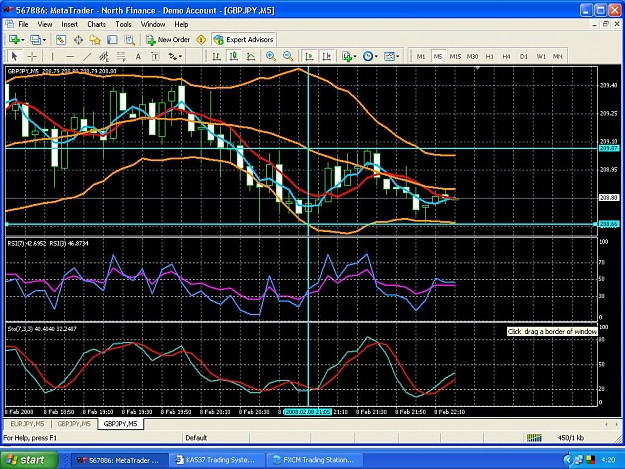Toggle chart auto scroll
This screenshot has width=625, height=469.
click(309, 56)
